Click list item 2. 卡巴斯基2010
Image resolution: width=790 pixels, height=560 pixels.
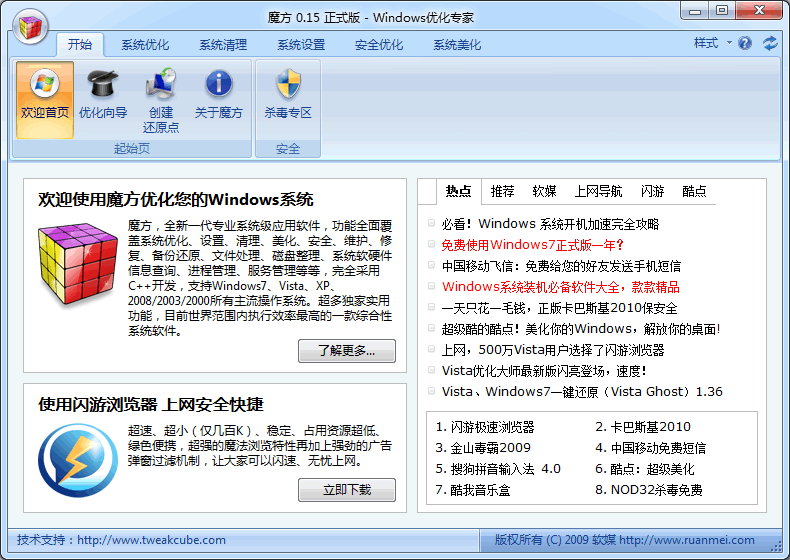click(643, 427)
